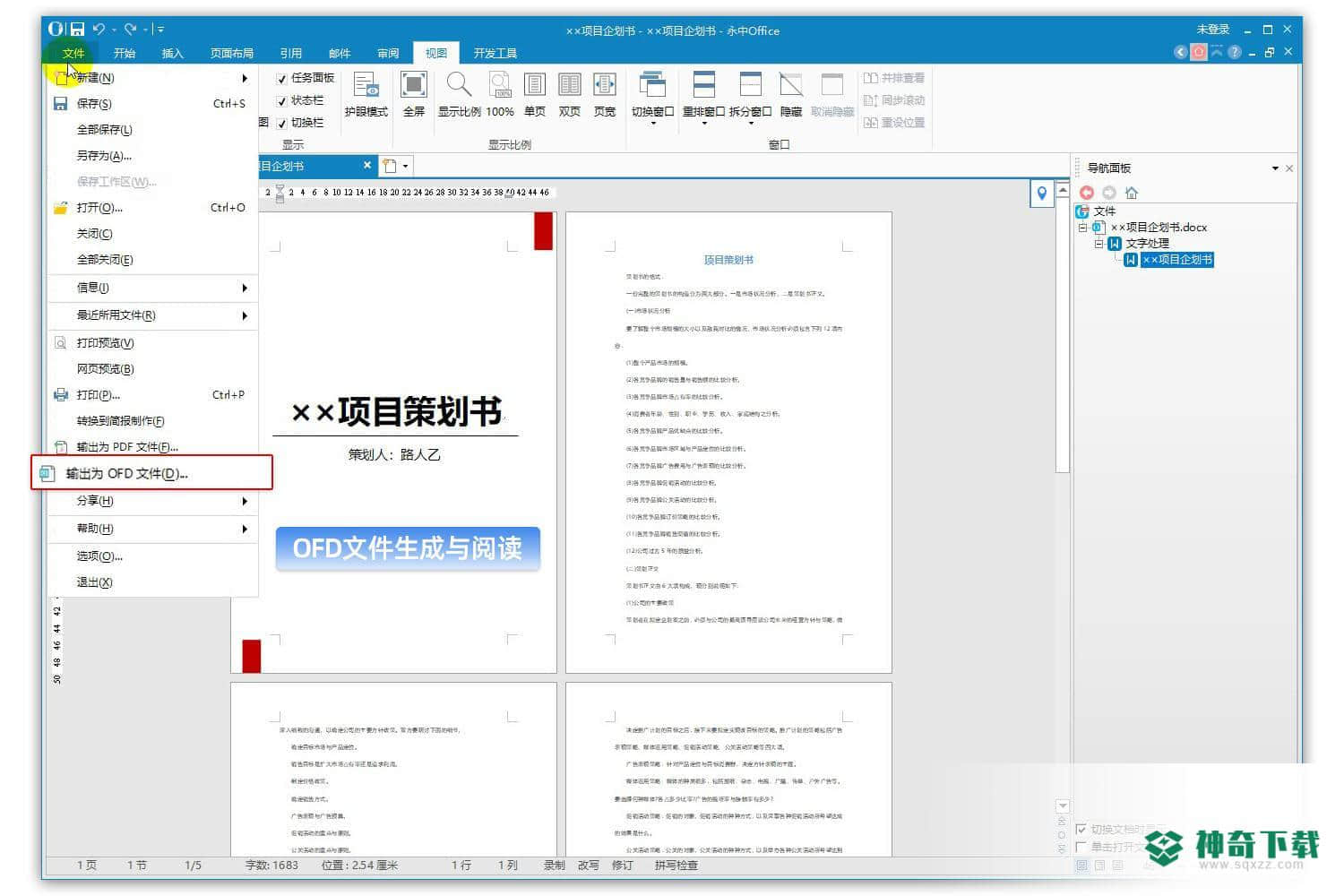1344x896 pixels.
Task: Click the undo arrow in title bar
Action: [99, 30]
